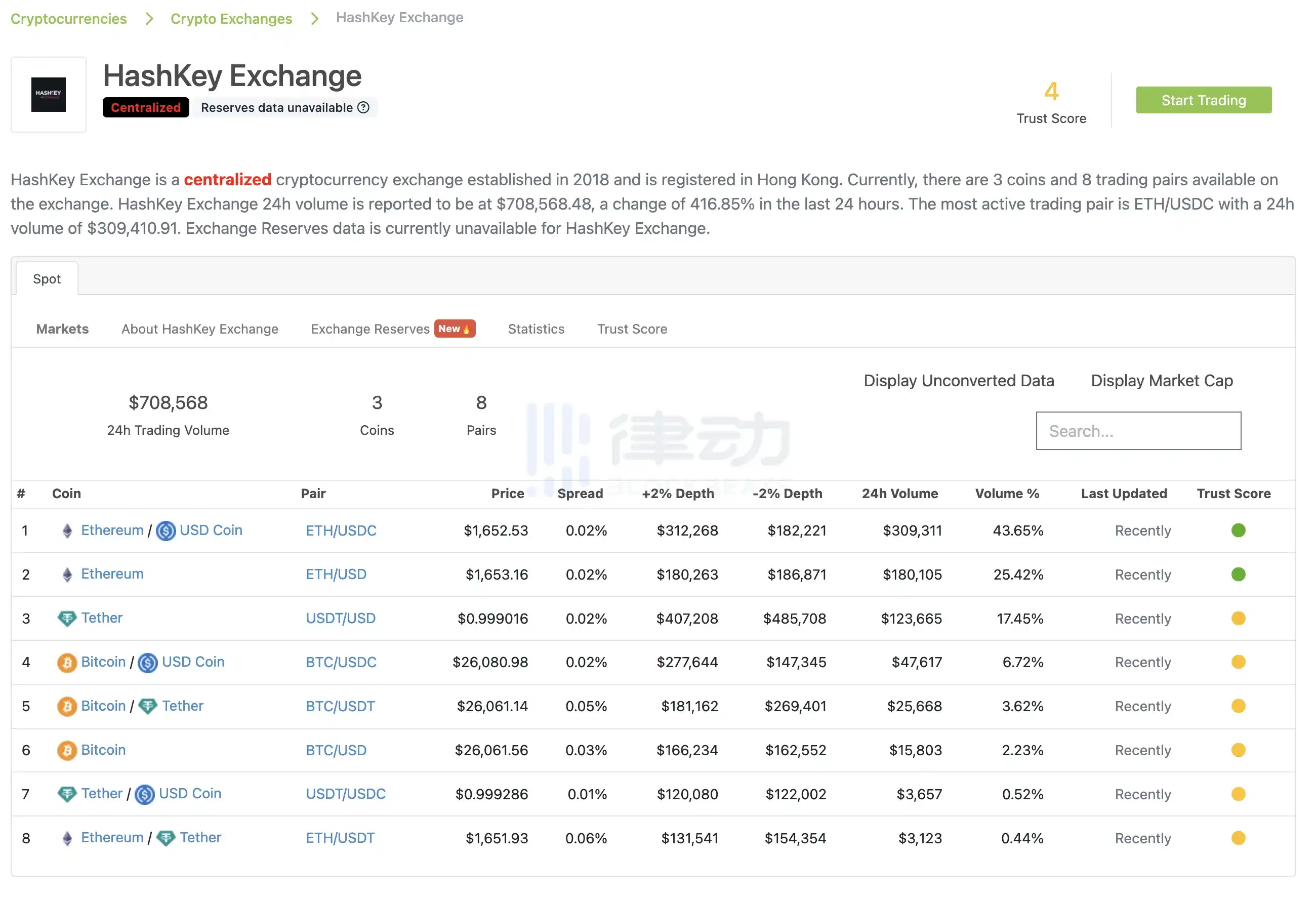Click yellow trust score dot for BTC/USDC
This screenshot has height=900, width=1316.
click(x=1239, y=662)
